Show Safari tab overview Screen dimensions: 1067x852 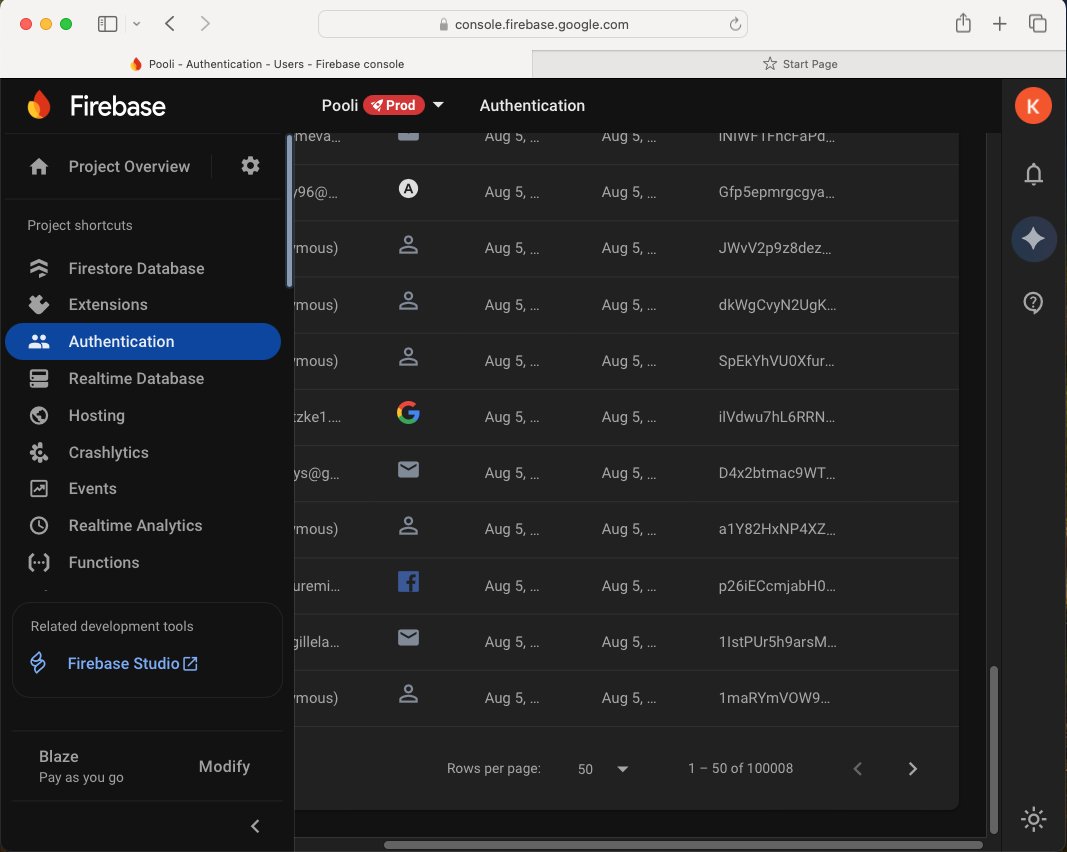click(1037, 24)
